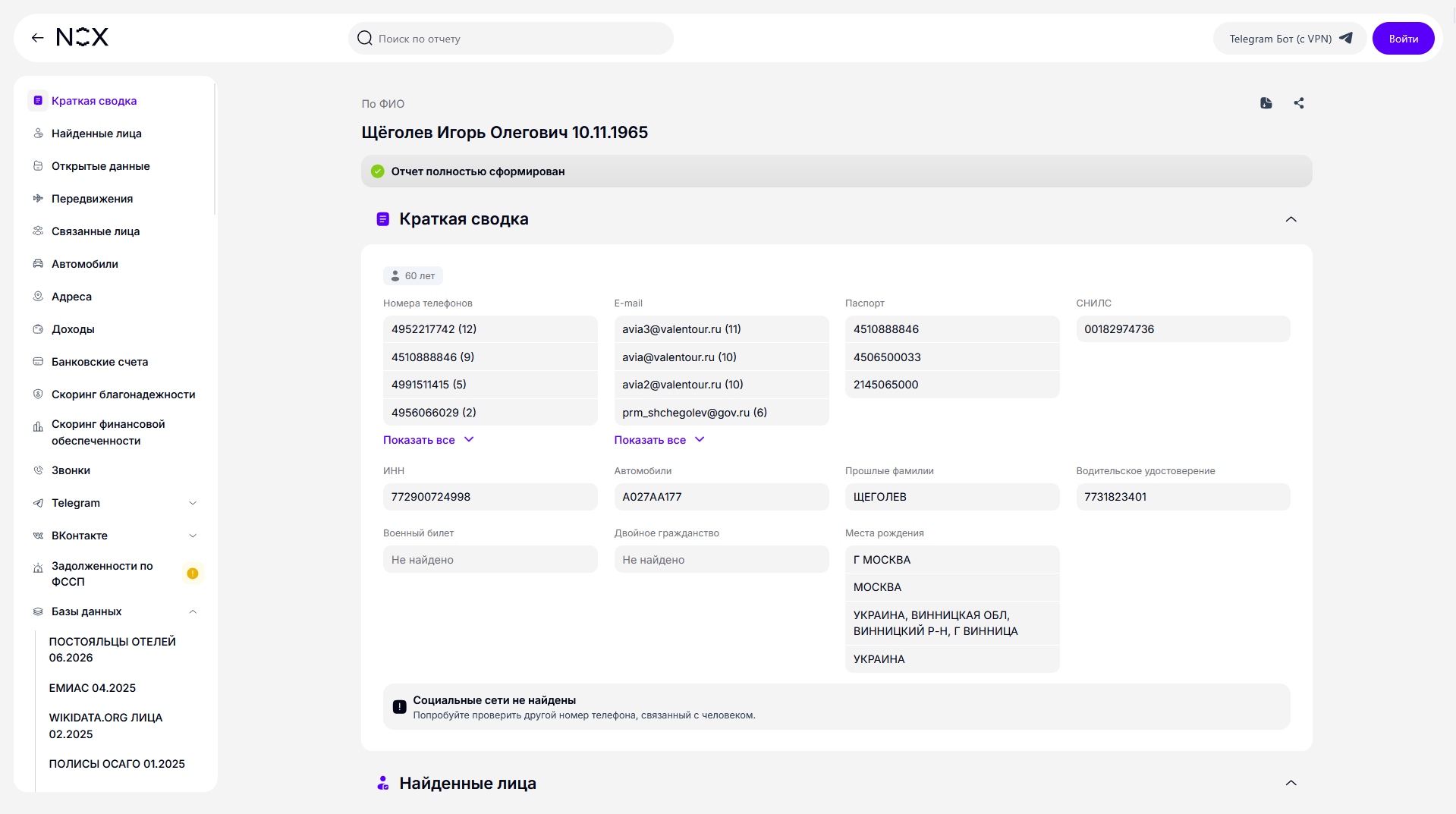Collapse the Краткая сводка section

1291,219
